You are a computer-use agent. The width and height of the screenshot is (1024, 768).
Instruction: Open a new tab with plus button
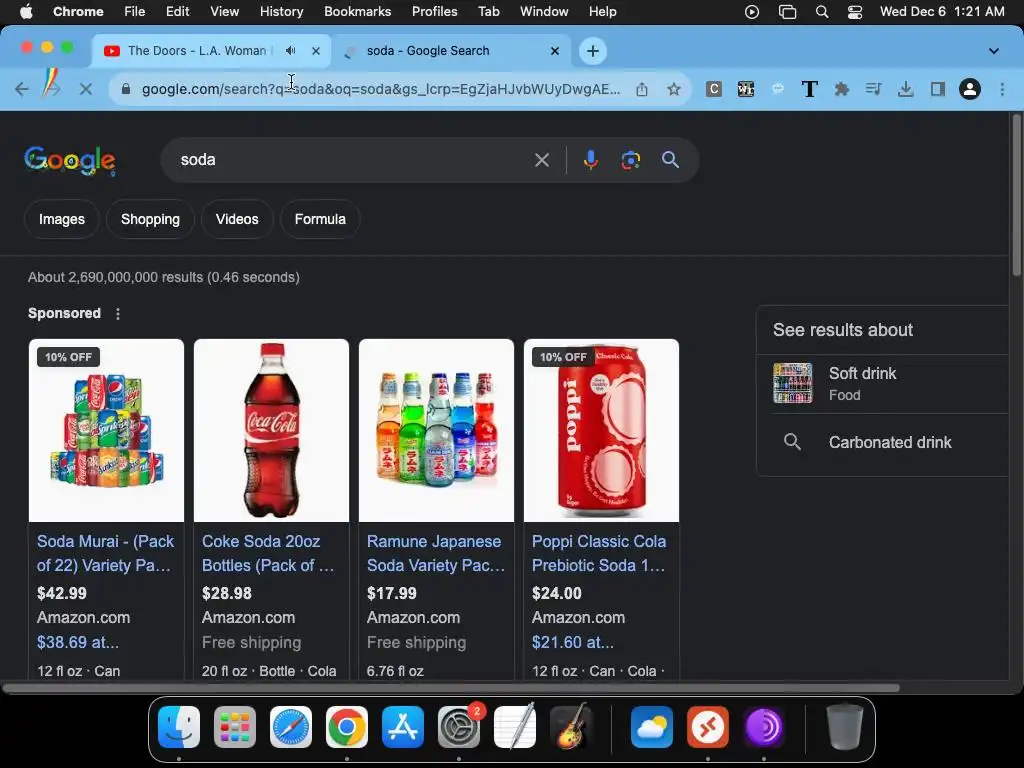point(593,51)
